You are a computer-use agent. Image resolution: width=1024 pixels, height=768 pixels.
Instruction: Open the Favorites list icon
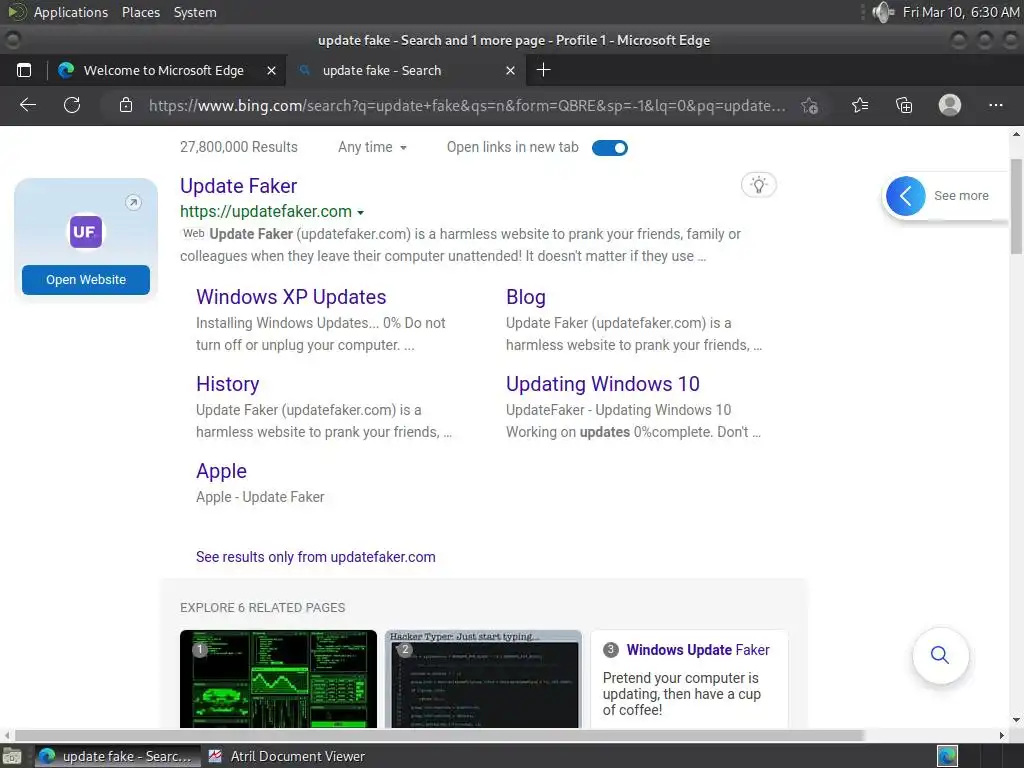click(x=860, y=105)
